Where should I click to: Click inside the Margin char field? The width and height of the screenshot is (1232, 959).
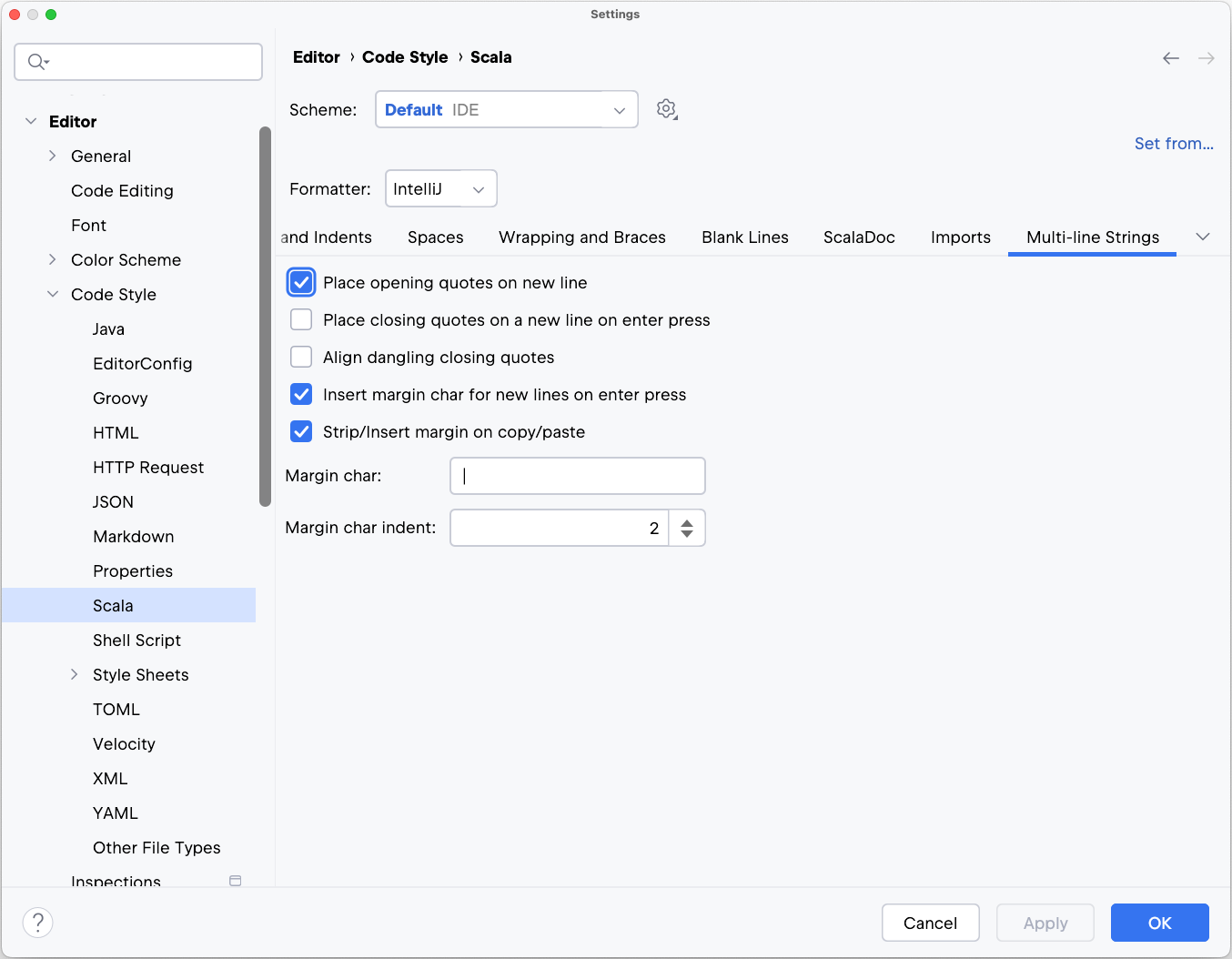point(577,475)
